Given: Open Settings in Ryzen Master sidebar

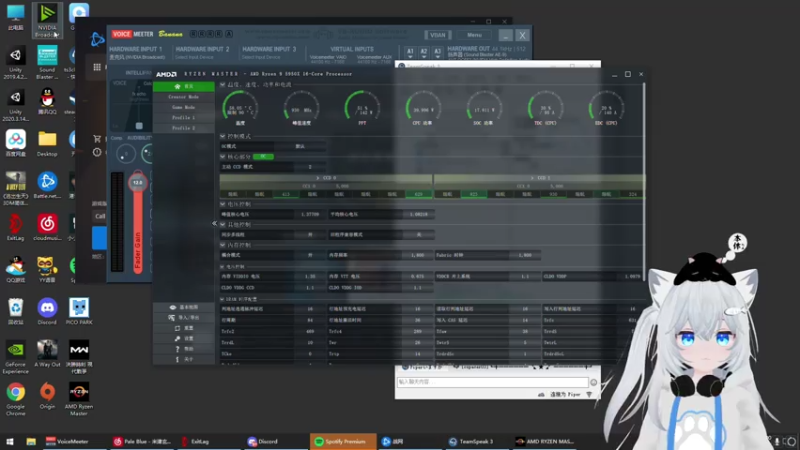Looking at the screenshot, I should 184,338.
